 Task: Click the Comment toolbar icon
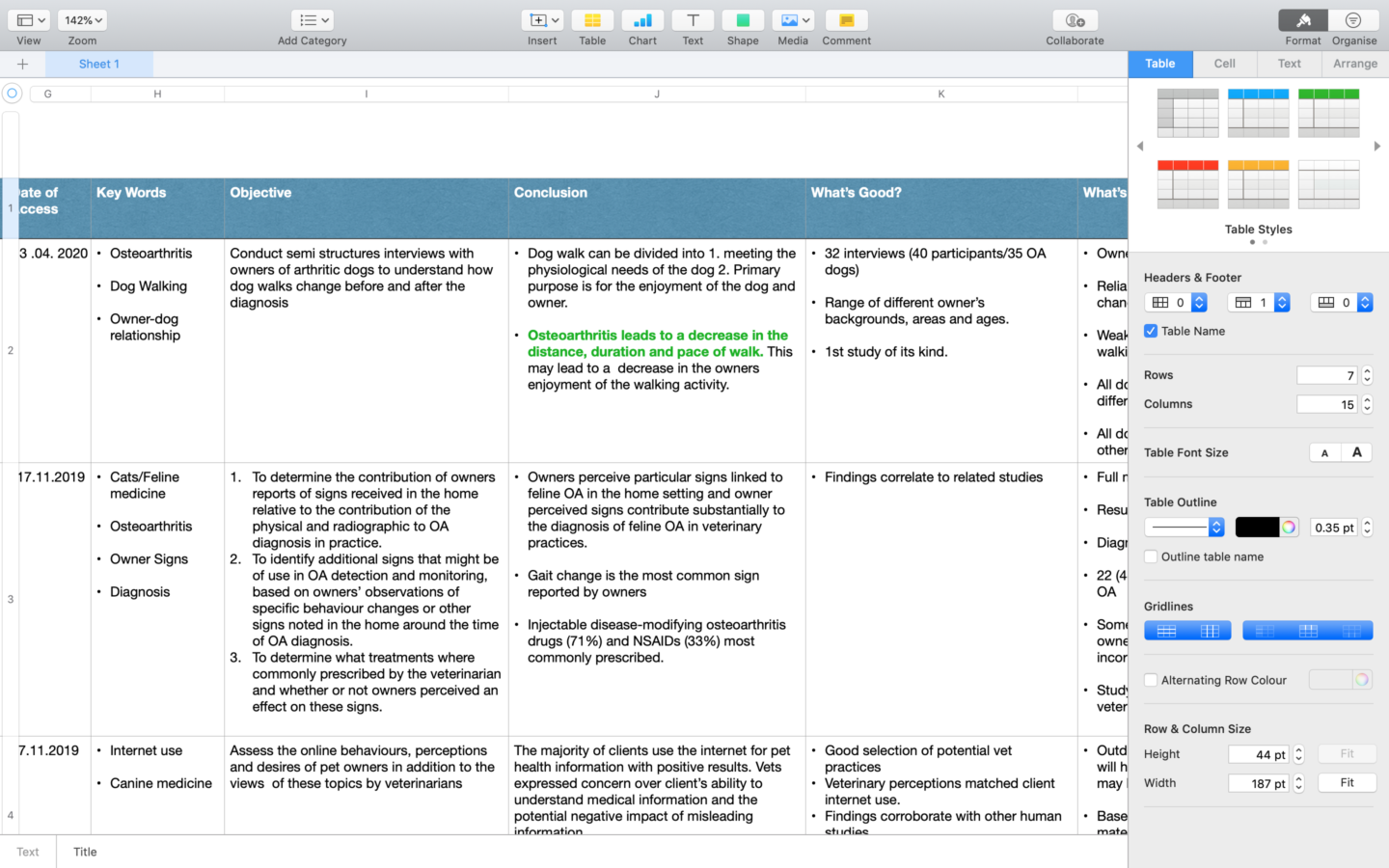847,20
